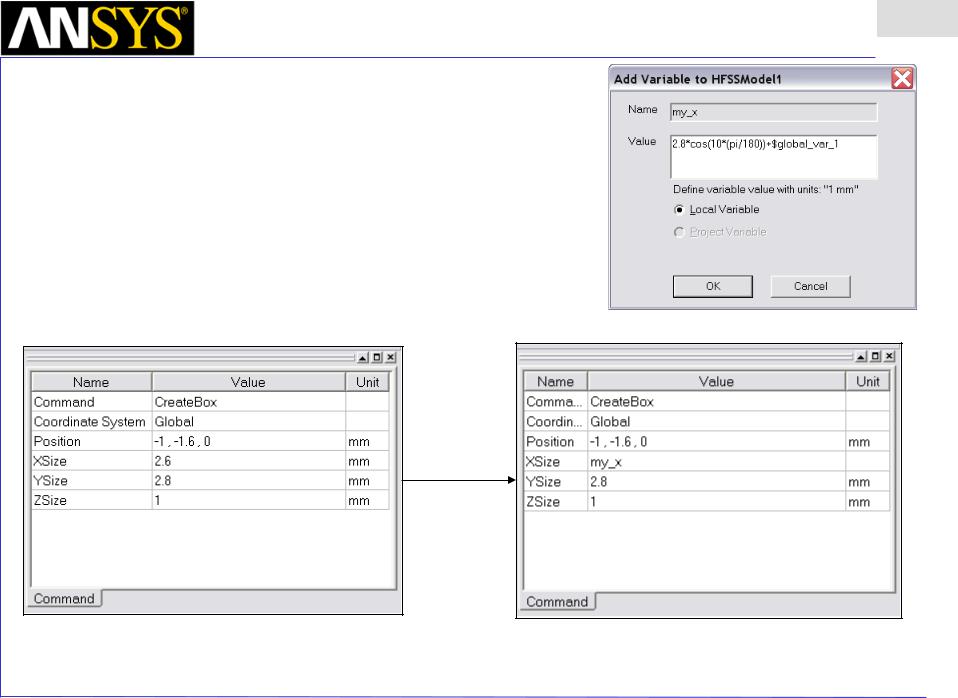Click the Position name cell in right panel

coord(555,441)
